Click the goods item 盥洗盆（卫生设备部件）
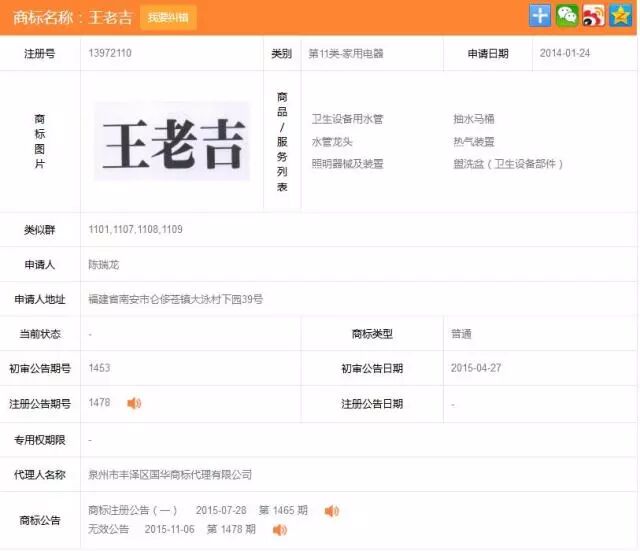This screenshot has width=640, height=551. [508, 164]
